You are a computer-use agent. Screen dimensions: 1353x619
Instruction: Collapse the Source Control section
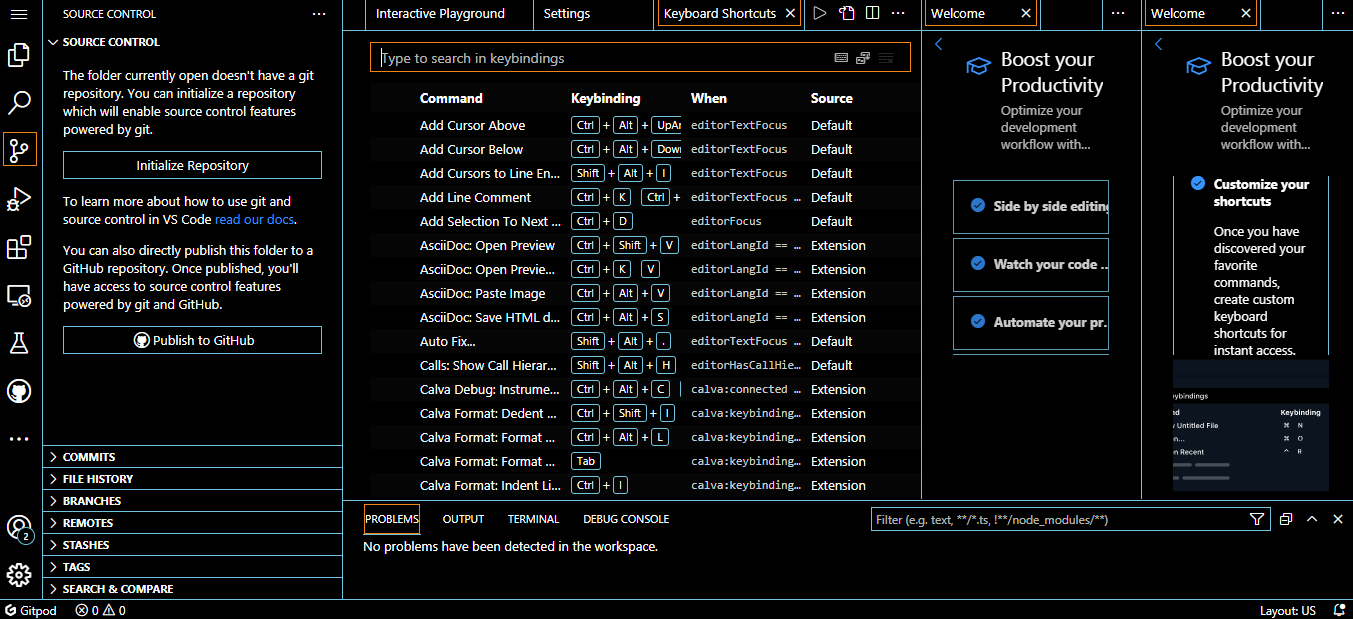click(x=192, y=42)
